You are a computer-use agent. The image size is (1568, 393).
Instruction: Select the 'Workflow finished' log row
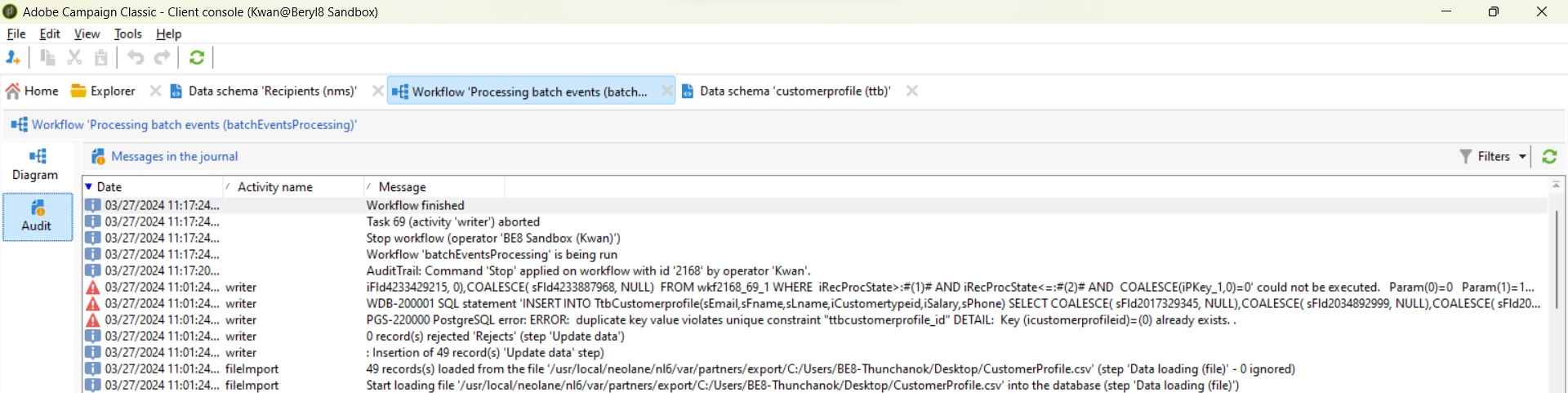coord(815,205)
